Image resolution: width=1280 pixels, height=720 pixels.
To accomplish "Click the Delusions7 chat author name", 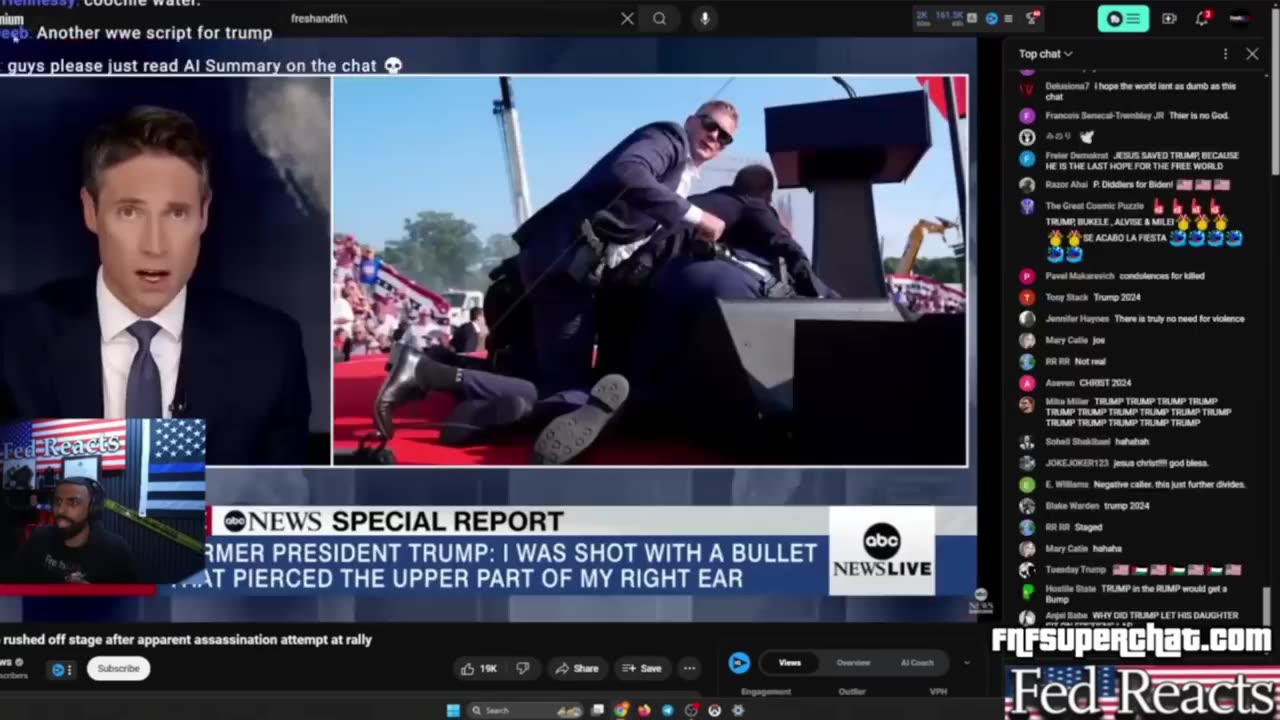I will coord(1066,87).
